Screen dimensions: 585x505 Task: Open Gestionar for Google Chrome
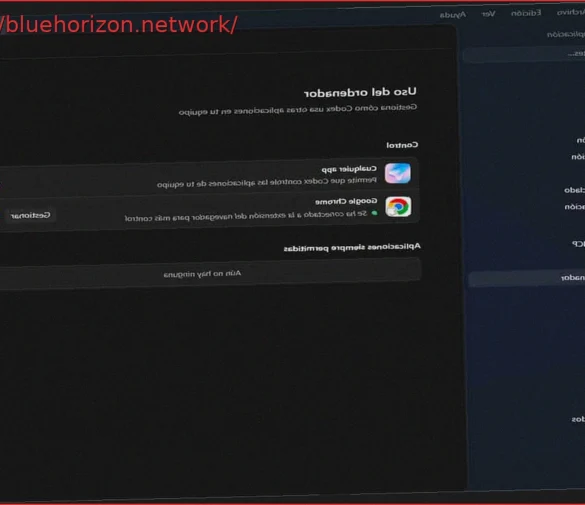point(30,216)
